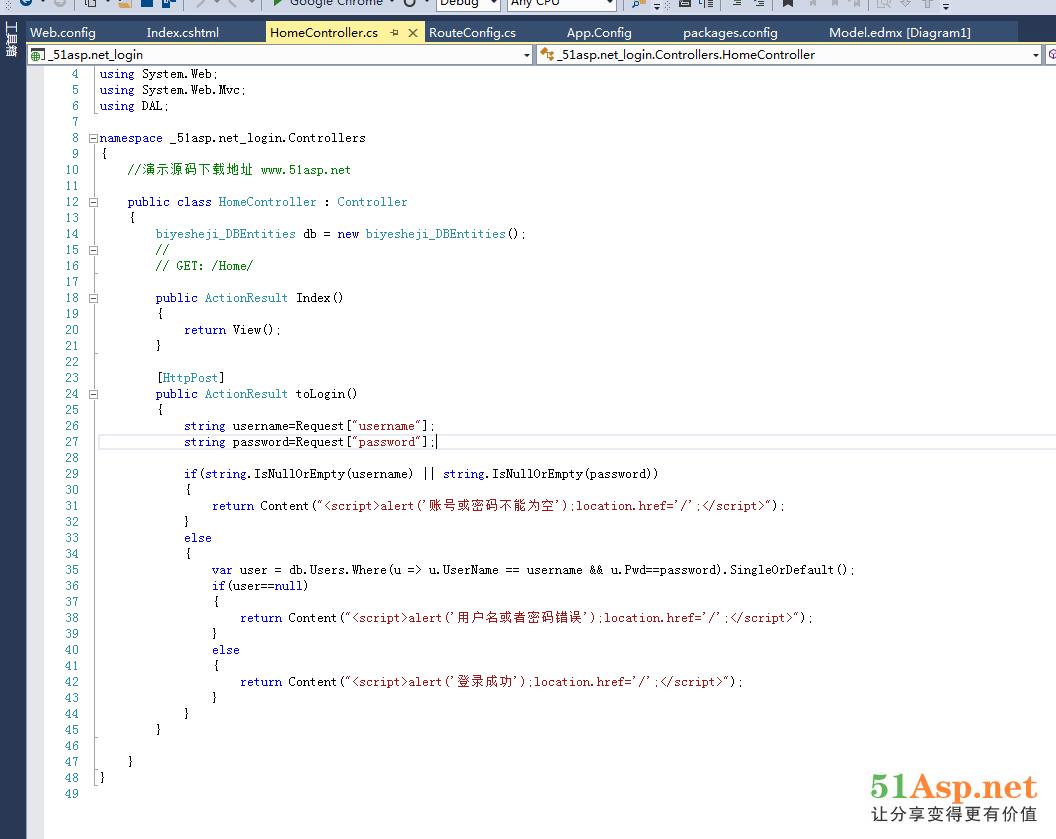Image resolution: width=1056 pixels, height=839 pixels.
Task: Click the [HttpPost] attribute text
Action: 191,378
